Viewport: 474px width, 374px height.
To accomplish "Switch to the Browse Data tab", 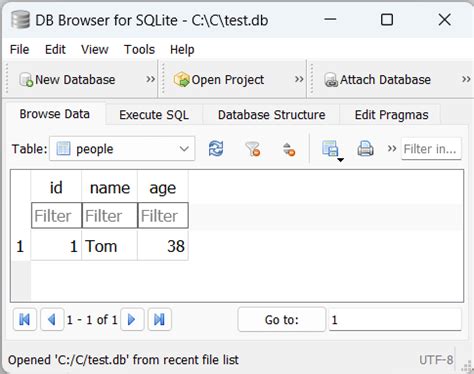I will click(x=55, y=114).
